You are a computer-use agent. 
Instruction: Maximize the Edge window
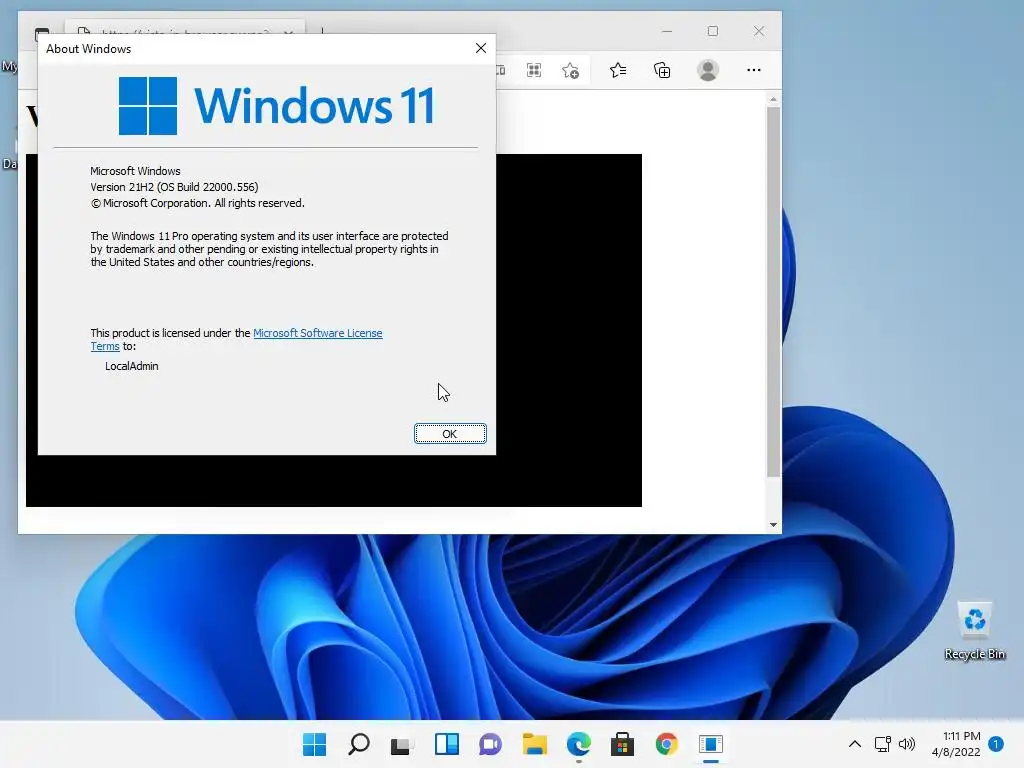[x=712, y=31]
